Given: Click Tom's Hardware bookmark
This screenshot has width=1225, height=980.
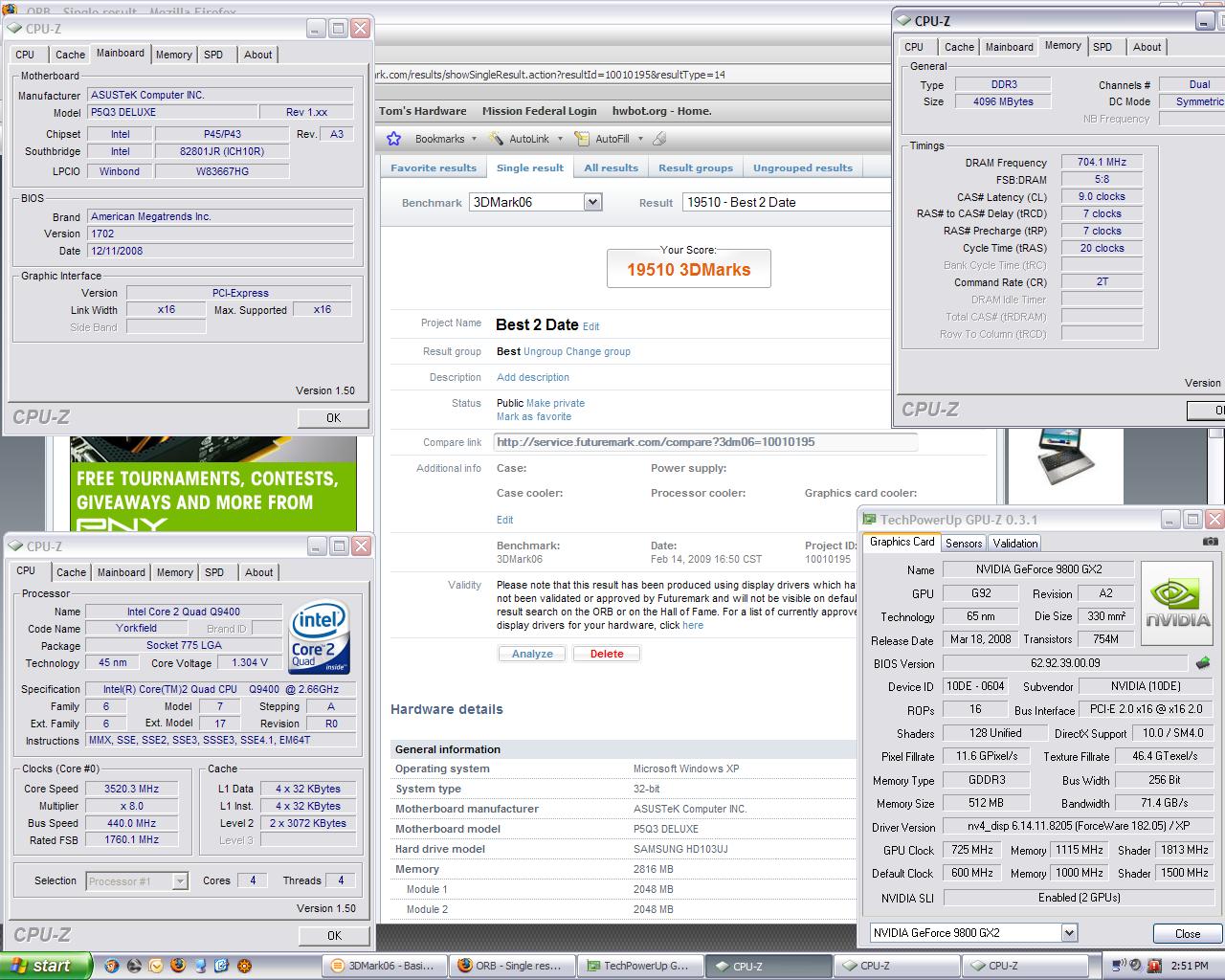Looking at the screenshot, I should point(422,111).
